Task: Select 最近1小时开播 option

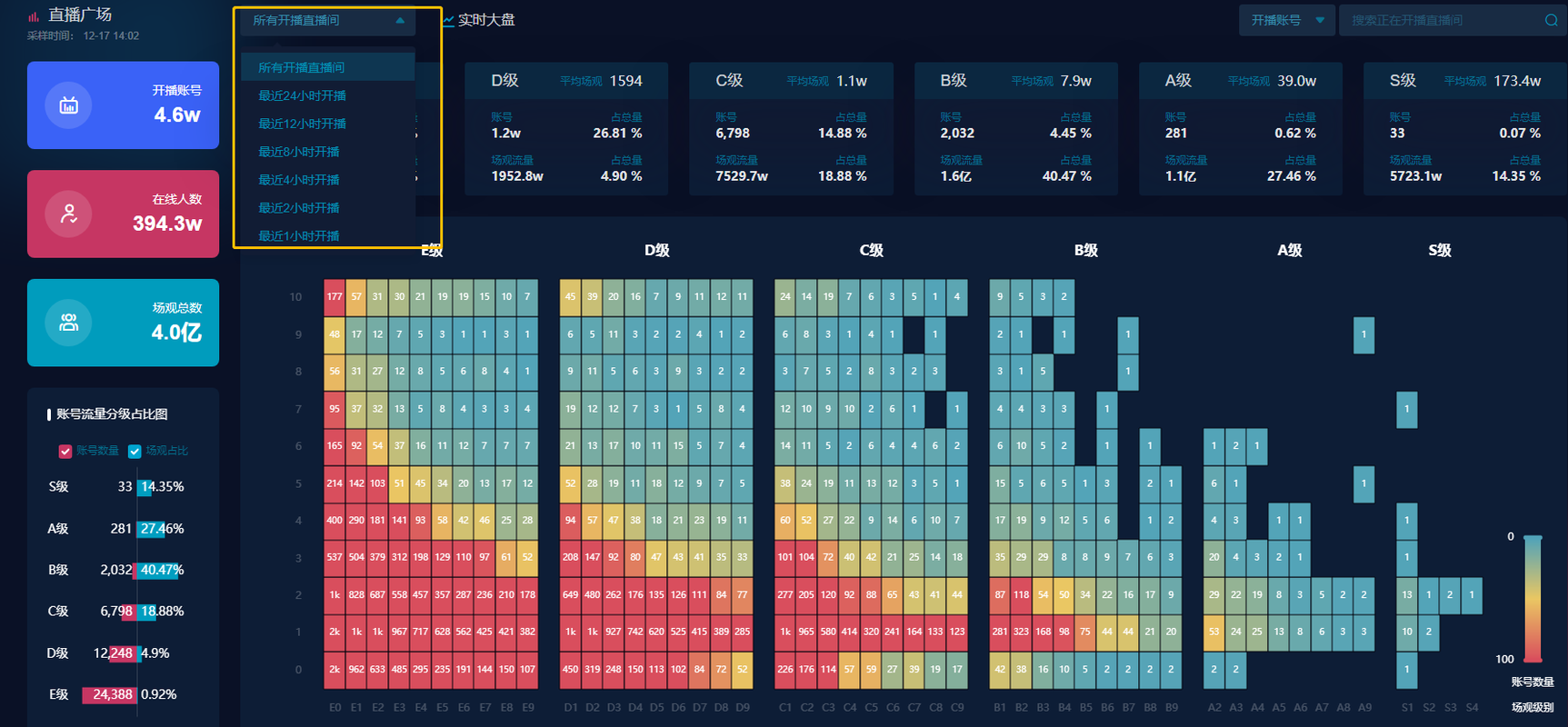Action: click(299, 235)
